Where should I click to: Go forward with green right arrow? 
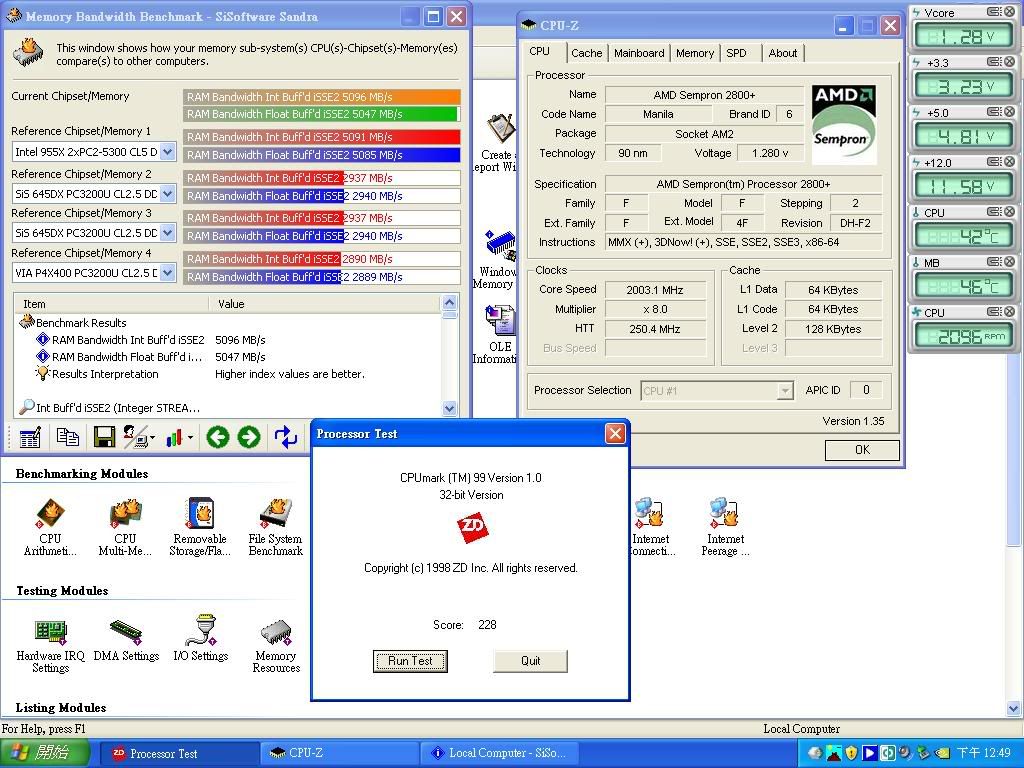click(249, 437)
